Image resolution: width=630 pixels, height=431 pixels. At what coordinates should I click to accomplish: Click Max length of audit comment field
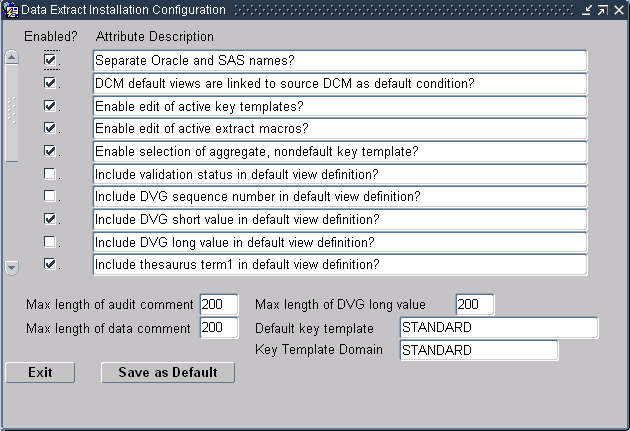click(x=219, y=304)
